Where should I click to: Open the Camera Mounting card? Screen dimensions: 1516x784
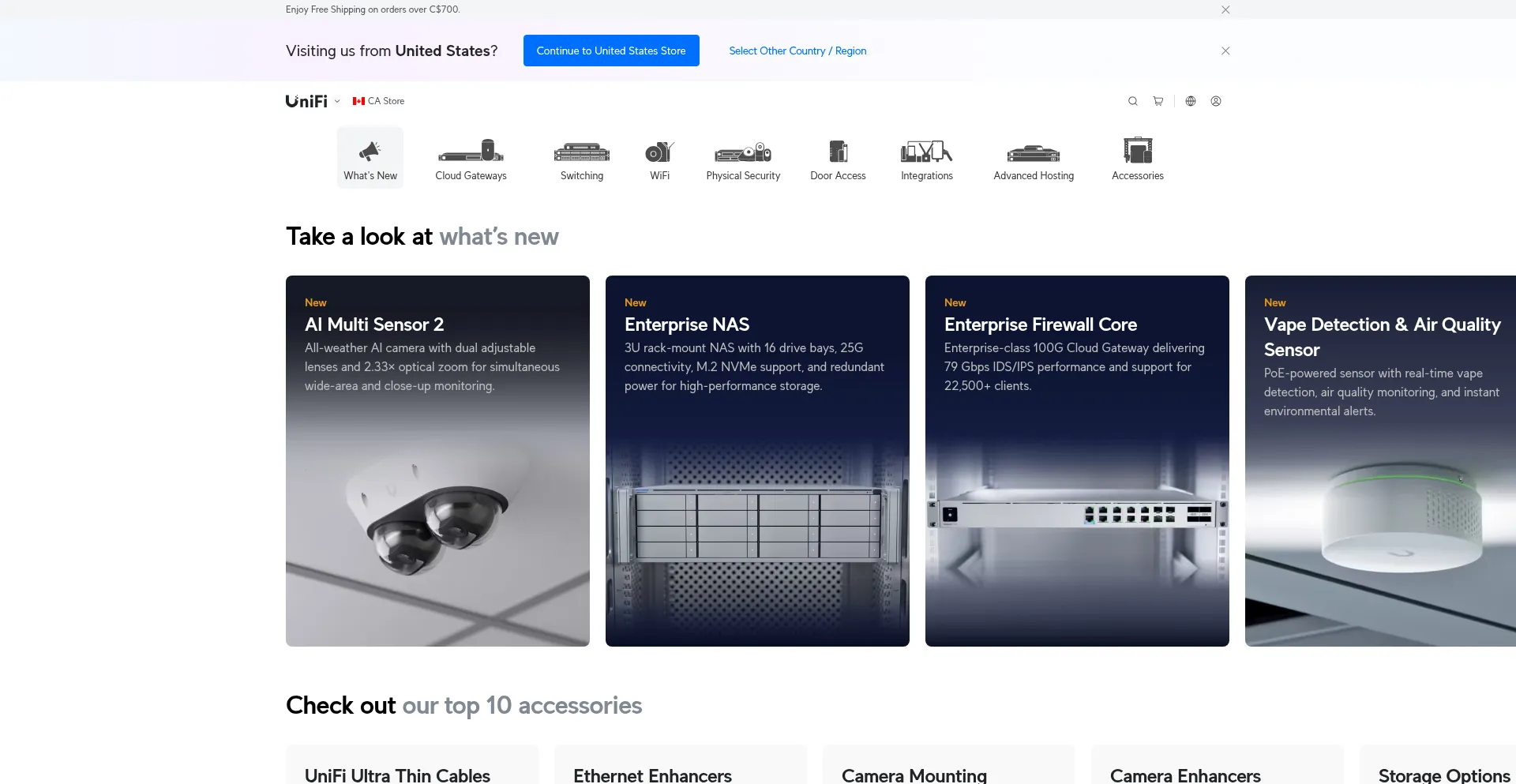[949, 764]
